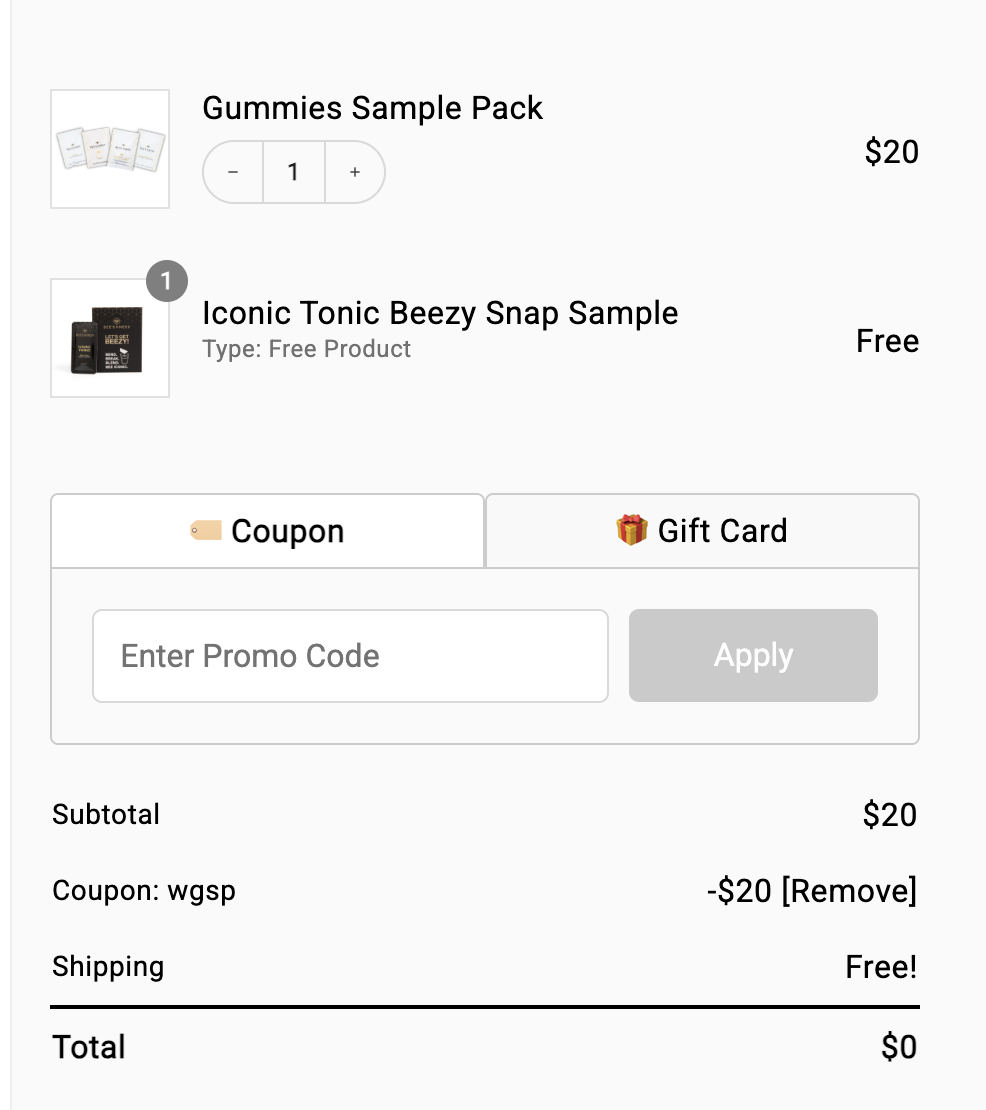Click the Gummies Sample Pack title

[372, 108]
